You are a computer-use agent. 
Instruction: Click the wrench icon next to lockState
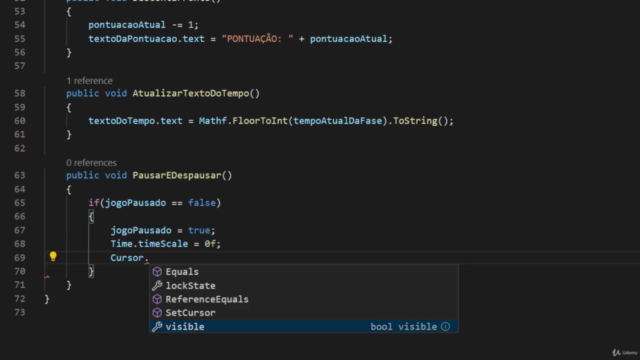(x=157, y=286)
